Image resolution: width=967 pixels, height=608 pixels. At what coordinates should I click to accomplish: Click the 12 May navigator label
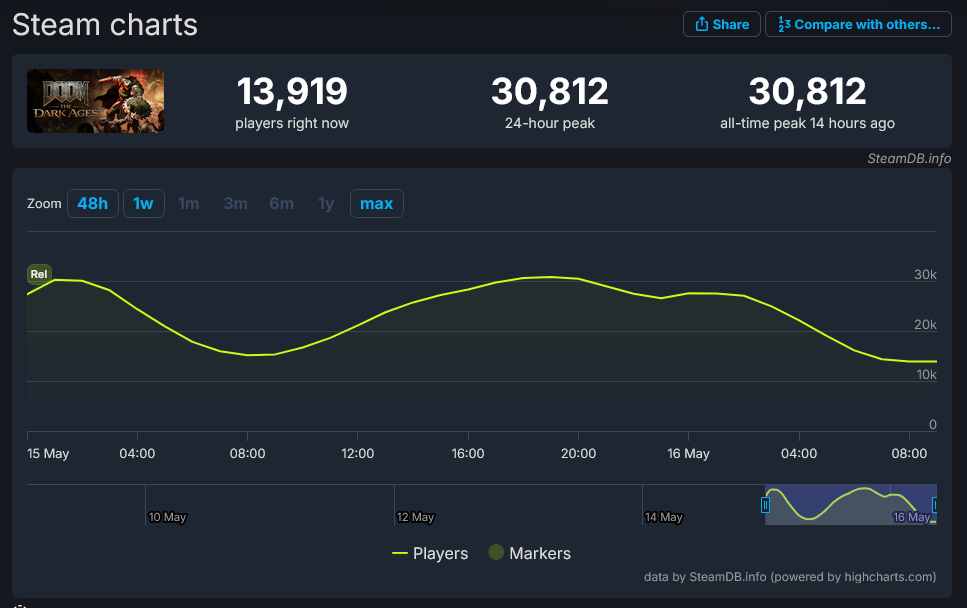pos(416,517)
